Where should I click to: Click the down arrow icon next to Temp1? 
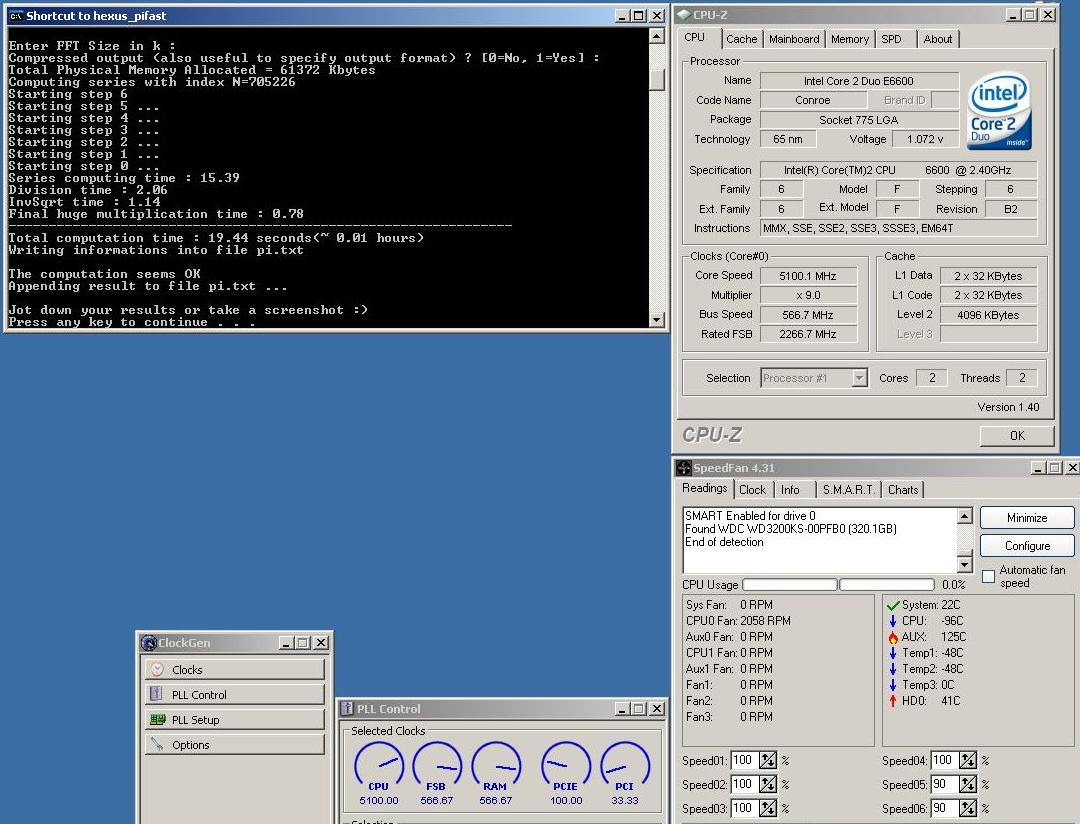[x=893, y=653]
